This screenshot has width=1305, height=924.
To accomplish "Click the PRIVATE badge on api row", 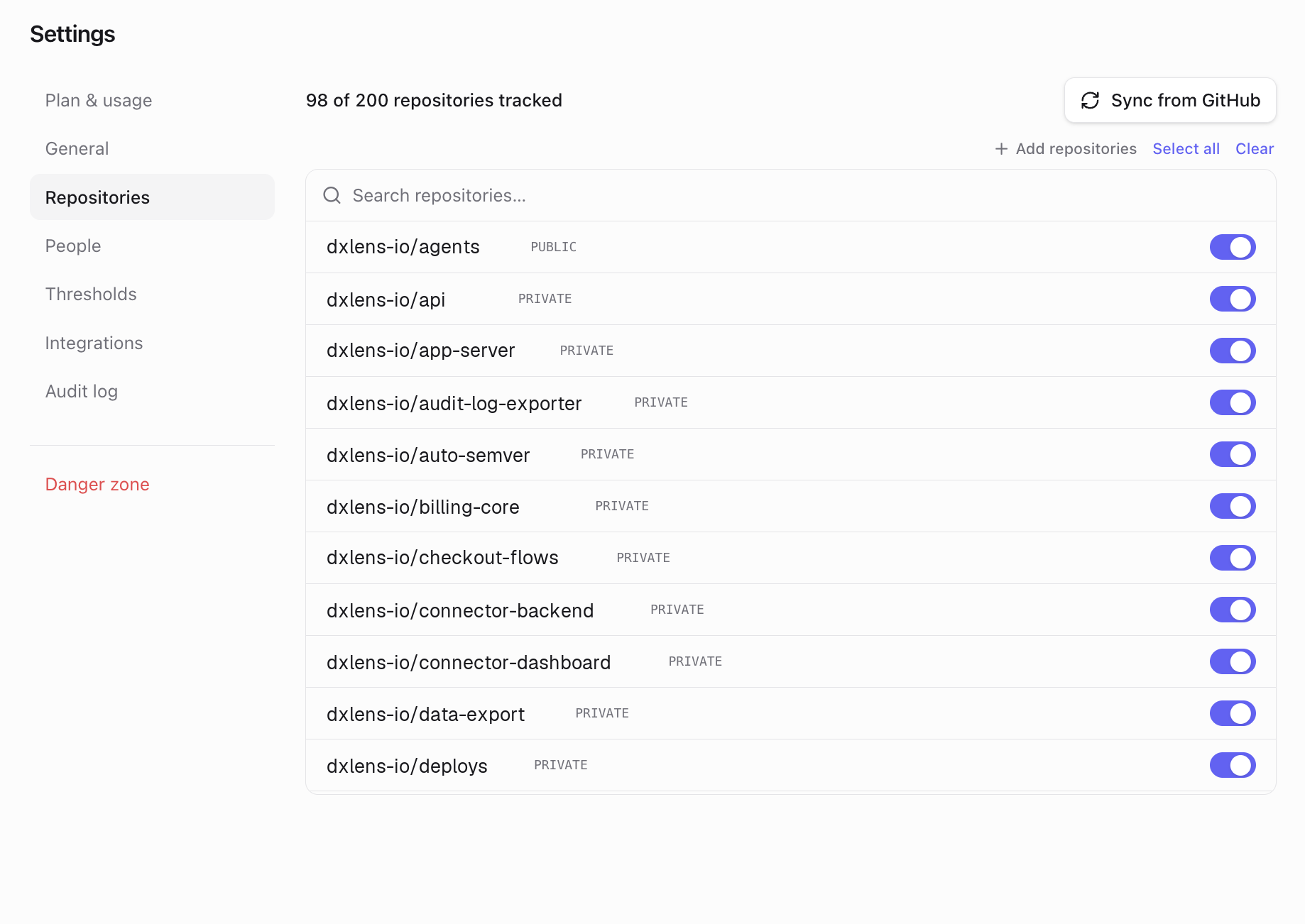I will [x=545, y=299].
